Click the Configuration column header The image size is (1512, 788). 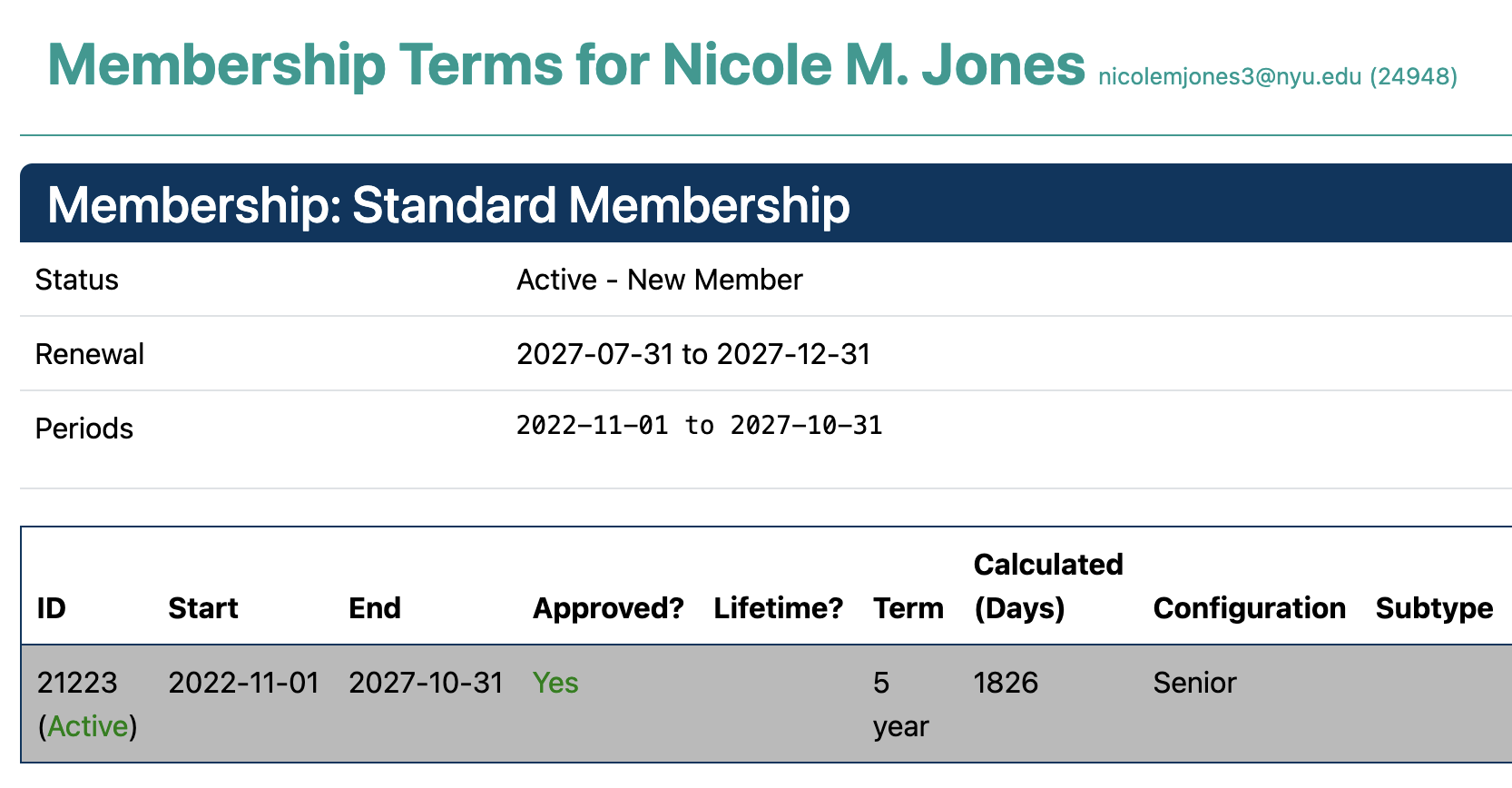[x=1249, y=608]
